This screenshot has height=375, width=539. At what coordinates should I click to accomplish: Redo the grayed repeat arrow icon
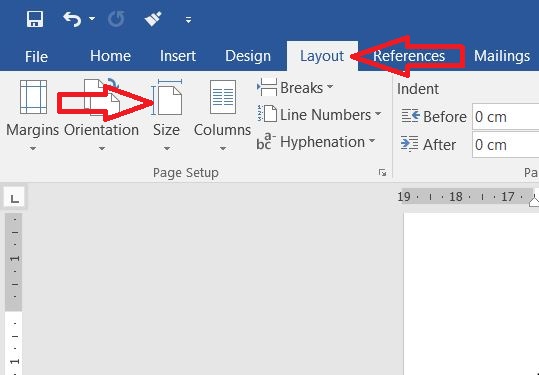tap(116, 19)
